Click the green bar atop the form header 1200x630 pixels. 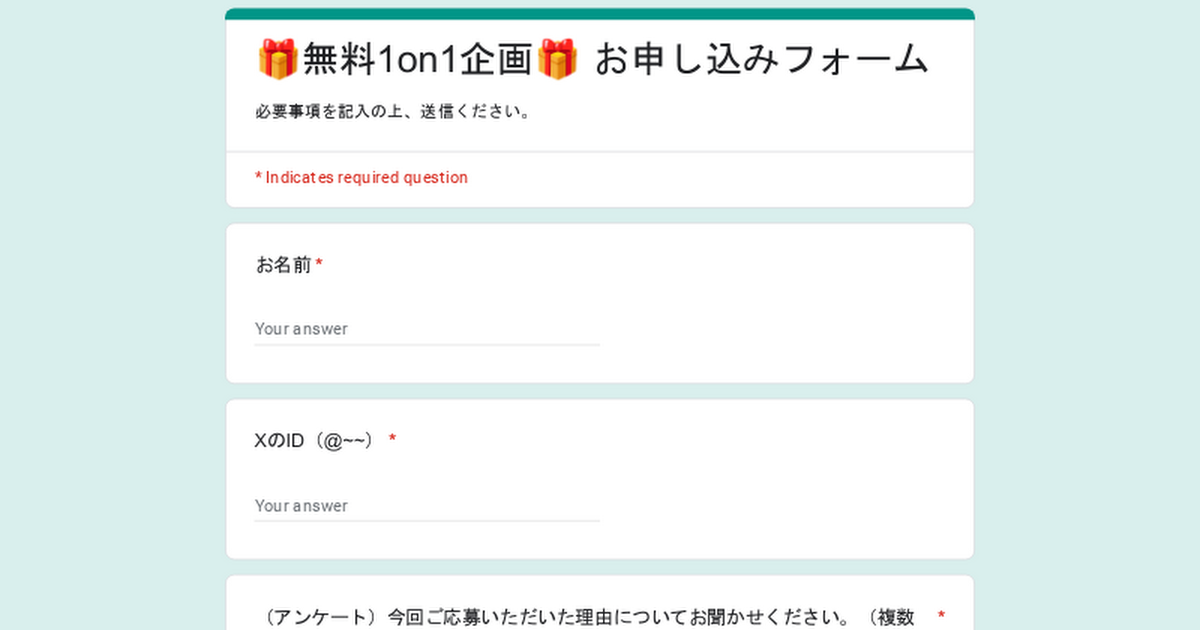tap(600, 14)
